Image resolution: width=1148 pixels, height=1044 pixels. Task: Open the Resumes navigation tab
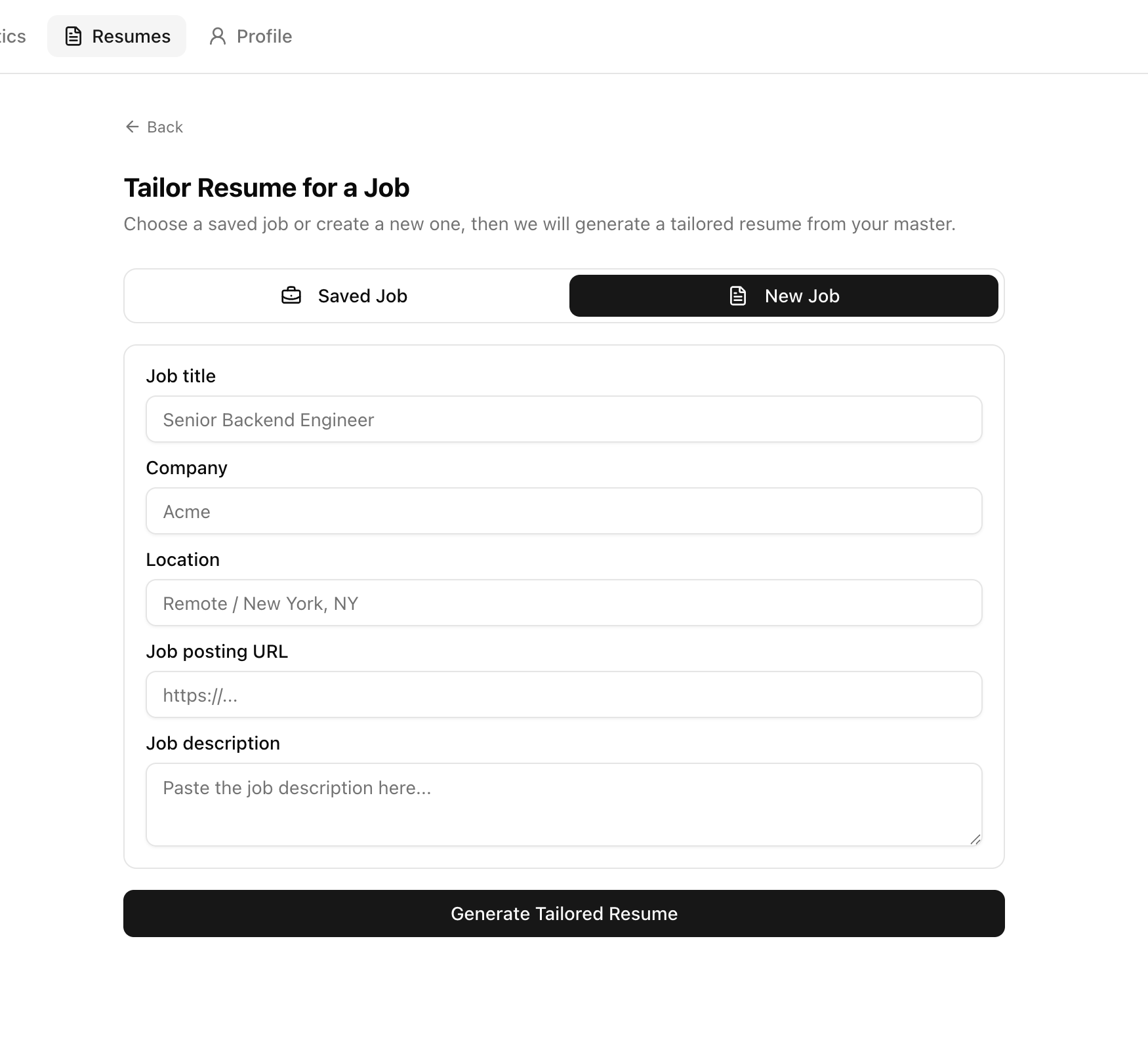click(117, 36)
